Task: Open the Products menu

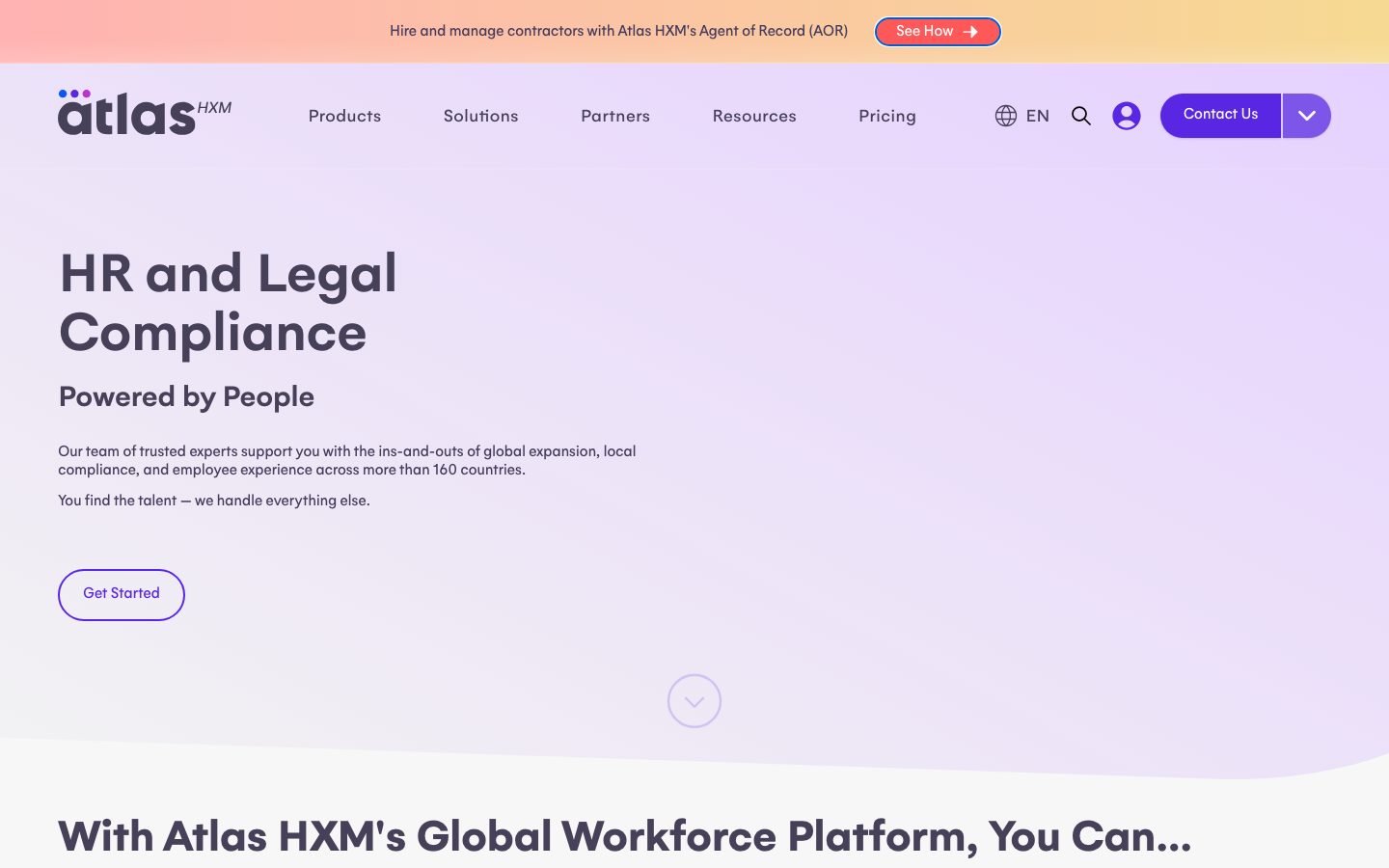Action: coord(344,116)
